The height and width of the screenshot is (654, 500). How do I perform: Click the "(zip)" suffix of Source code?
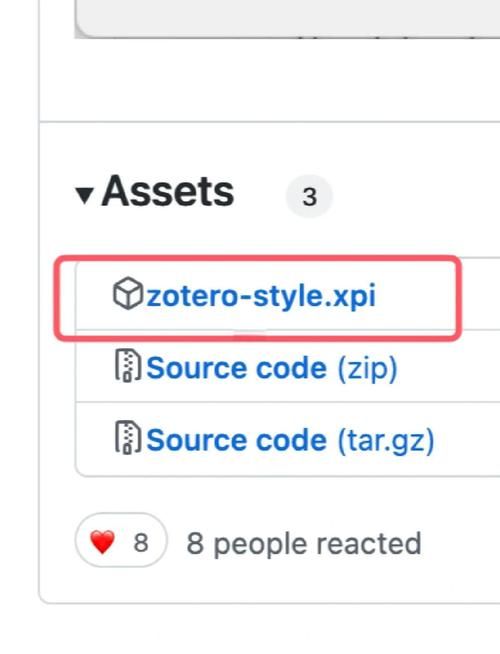tap(367, 369)
